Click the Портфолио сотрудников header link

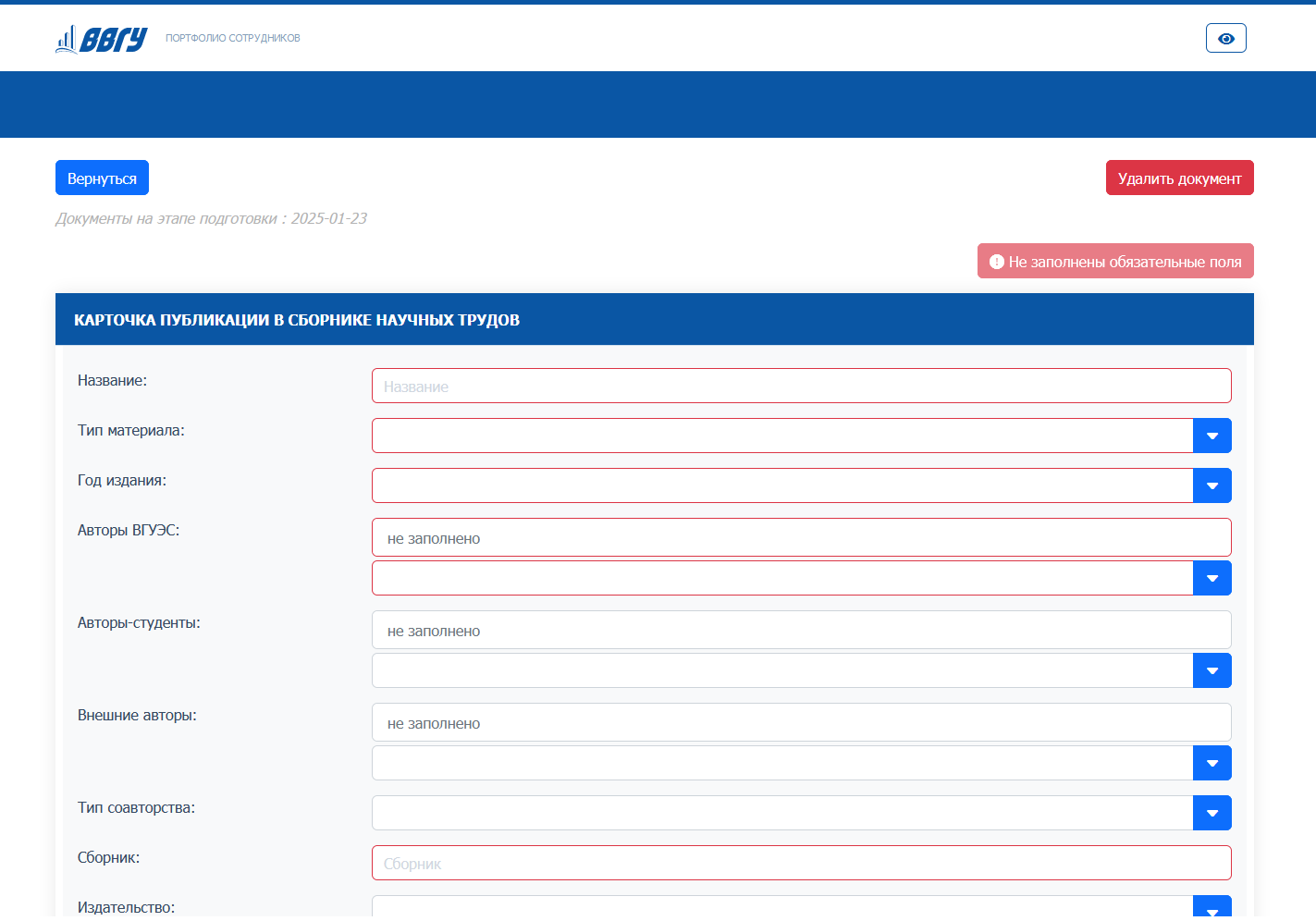pos(232,38)
